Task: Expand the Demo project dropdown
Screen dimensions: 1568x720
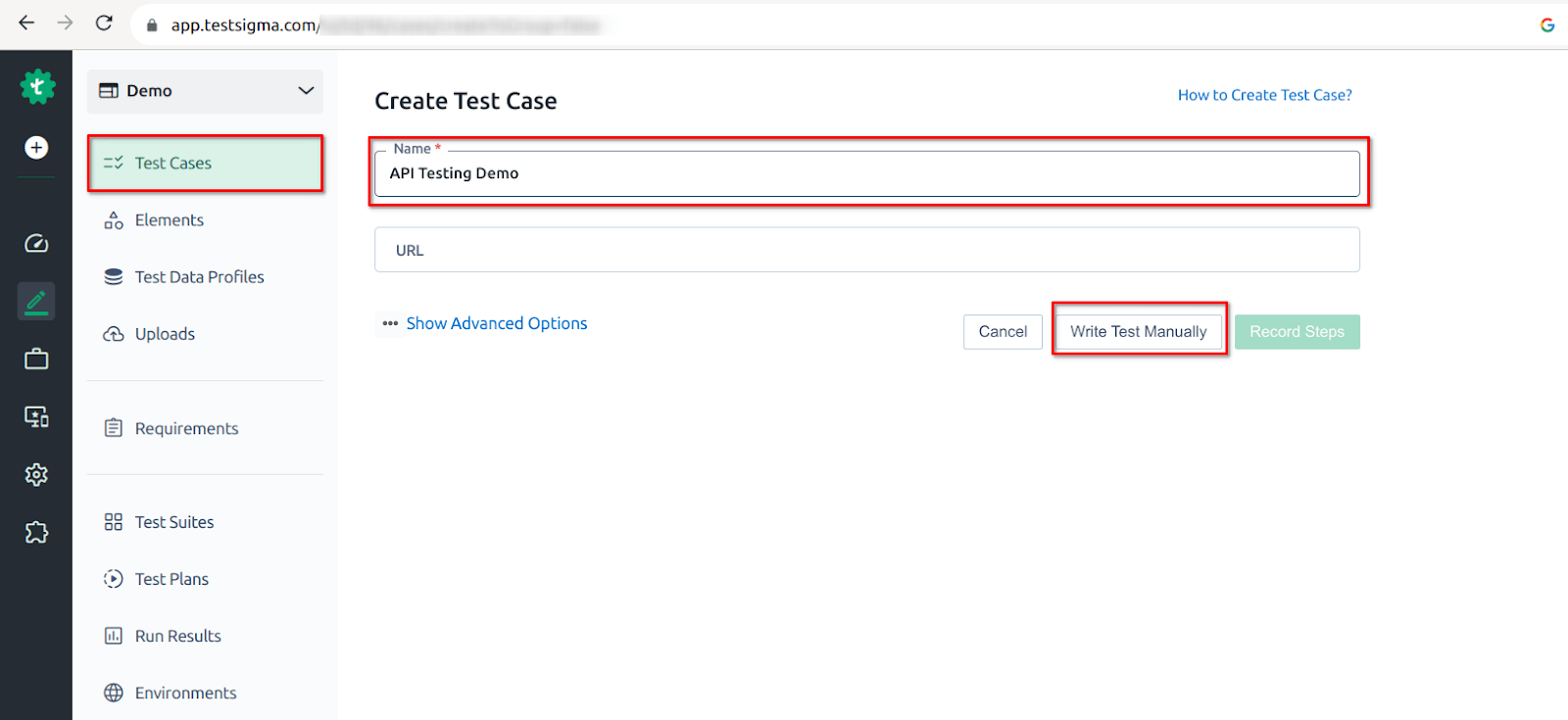Action: click(205, 91)
